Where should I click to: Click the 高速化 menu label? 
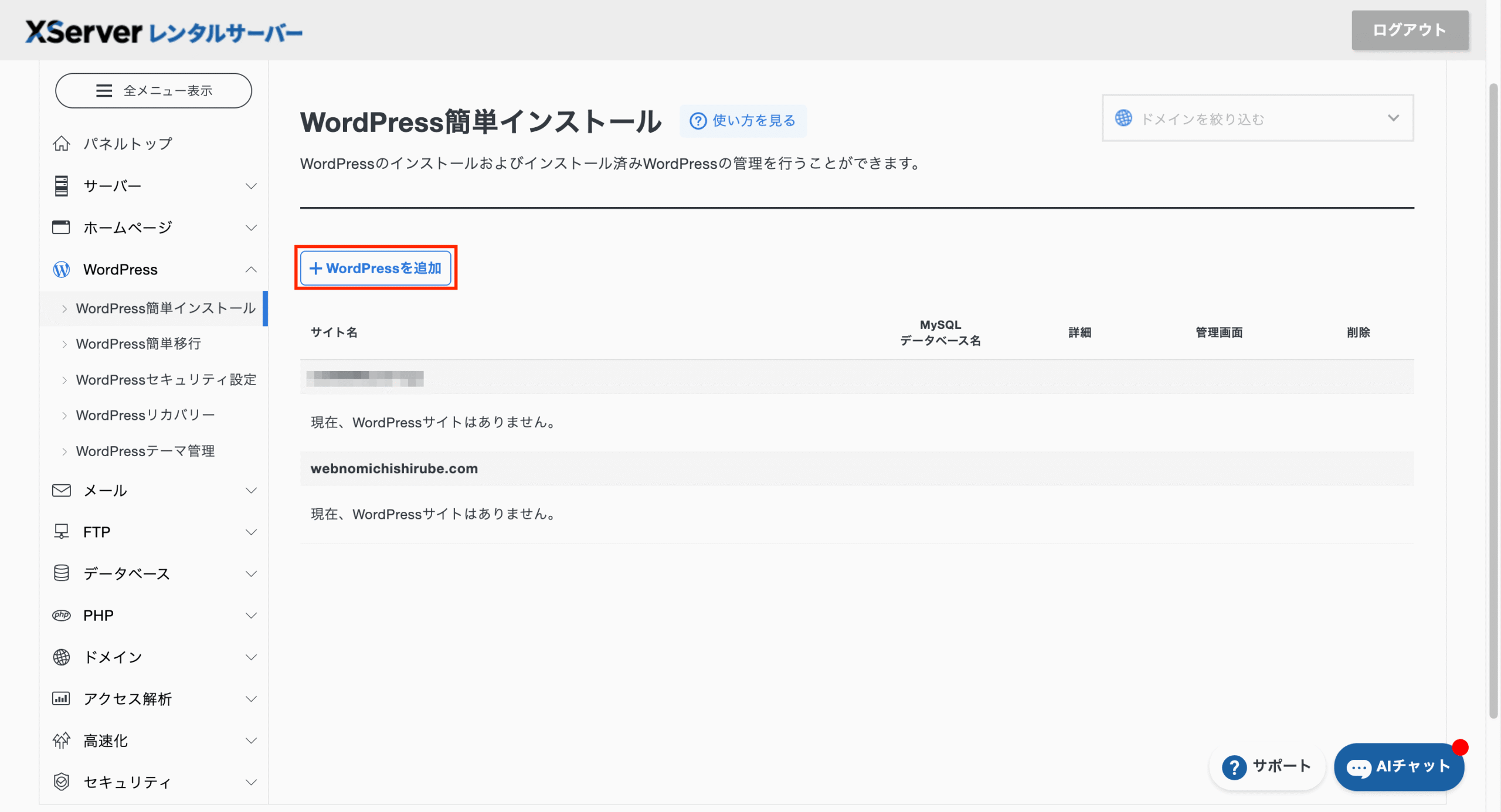(106, 741)
